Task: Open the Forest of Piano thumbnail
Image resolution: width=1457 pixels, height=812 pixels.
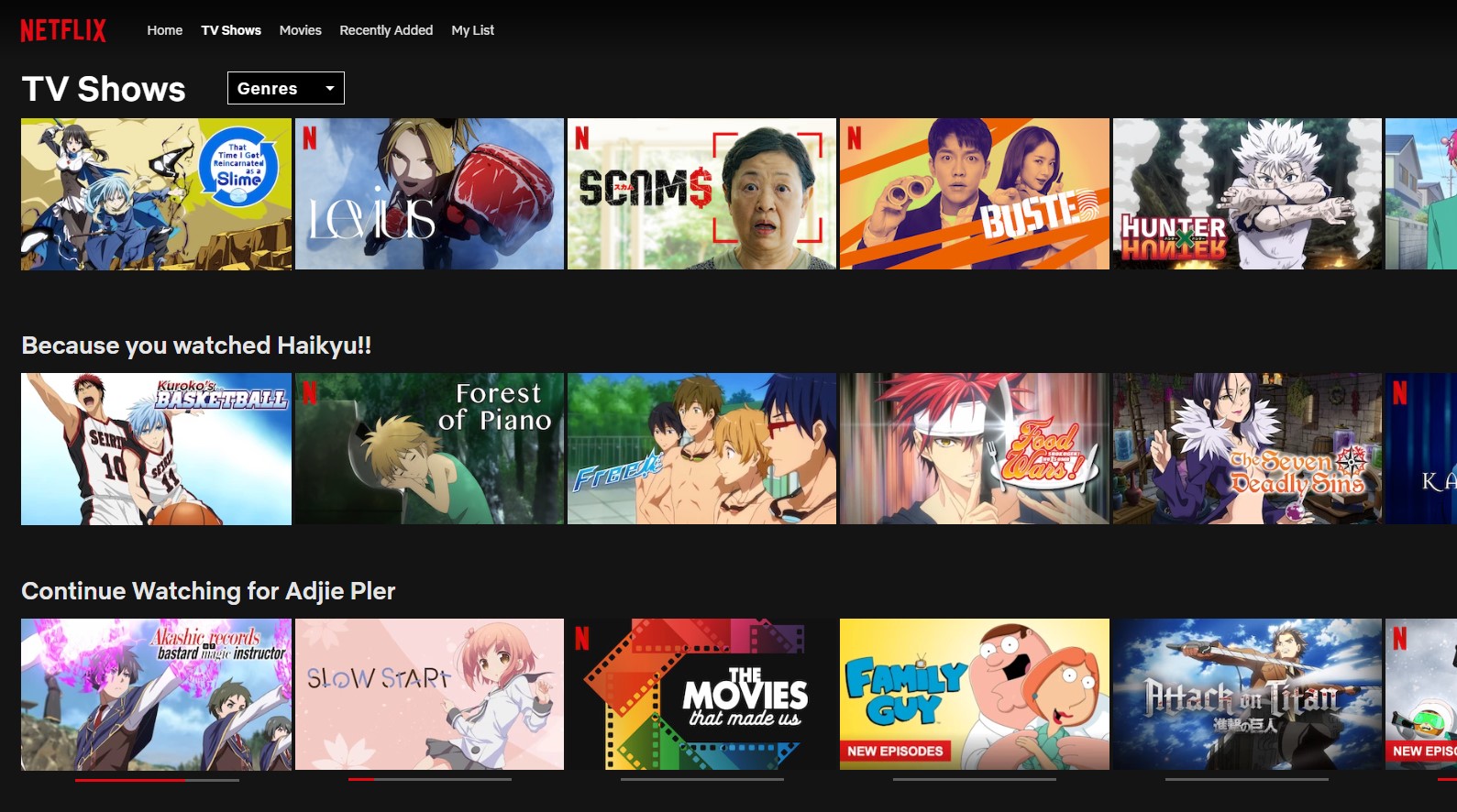Action: [429, 449]
